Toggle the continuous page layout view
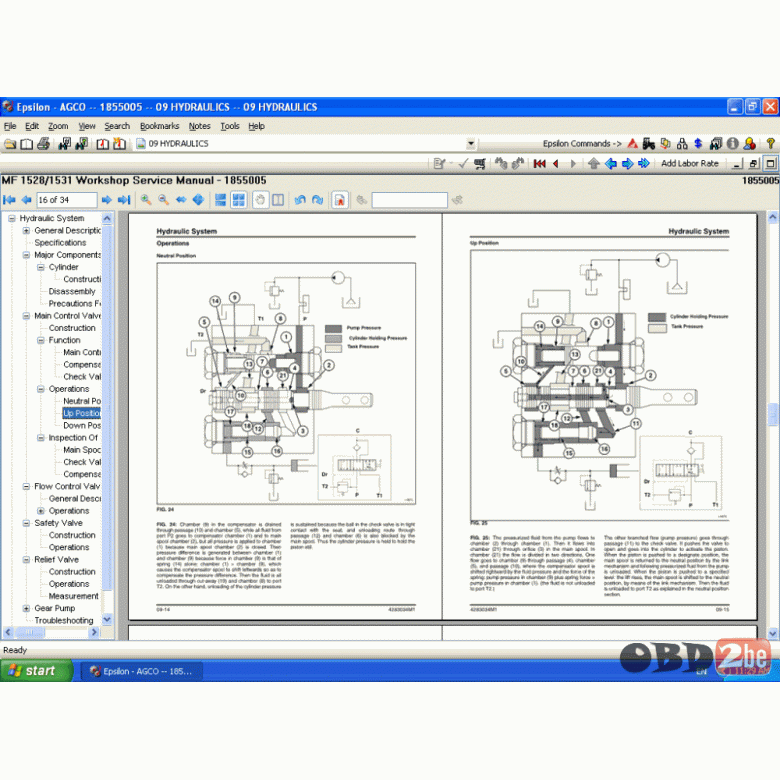This screenshot has width=780, height=780. tap(220, 200)
